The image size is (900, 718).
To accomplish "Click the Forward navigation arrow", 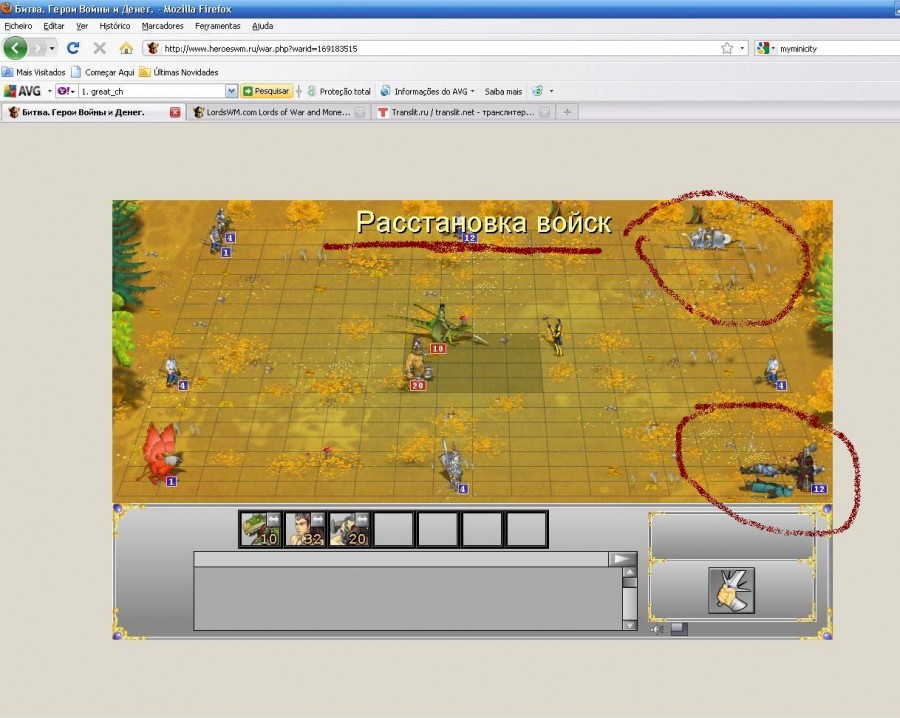I will (37, 48).
